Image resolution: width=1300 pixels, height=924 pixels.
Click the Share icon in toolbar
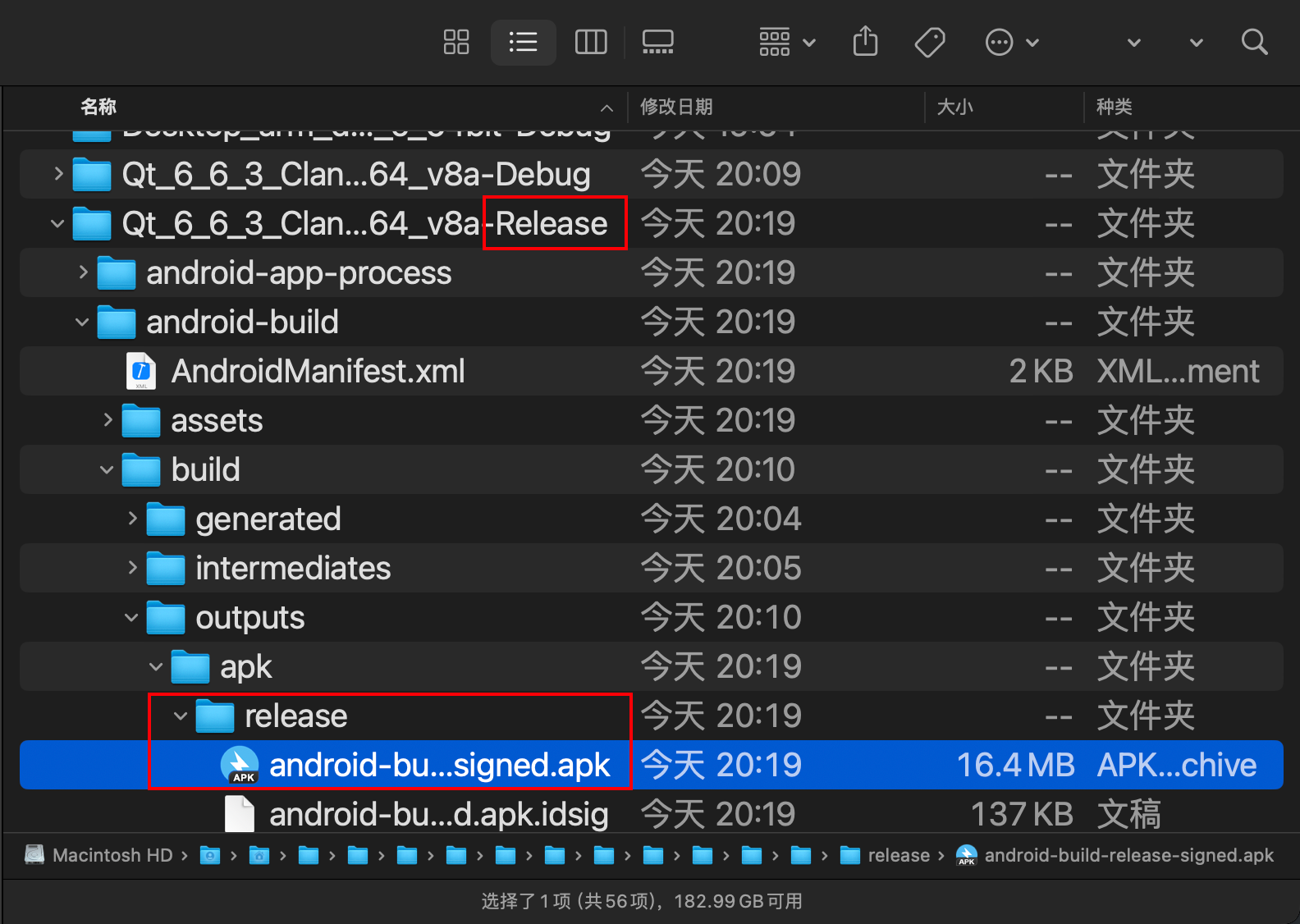click(x=865, y=42)
